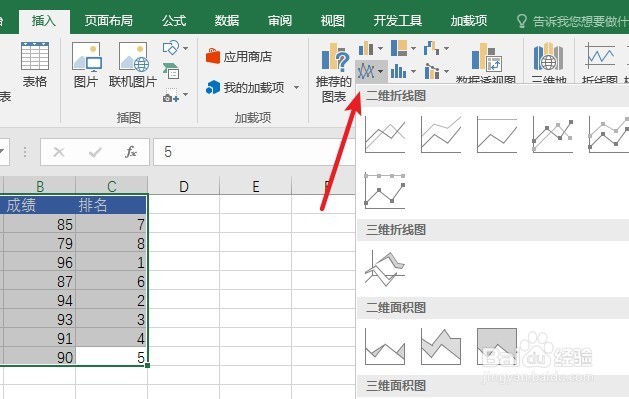Select cell with score 94
Screen dimensions: 629x399
point(39,300)
